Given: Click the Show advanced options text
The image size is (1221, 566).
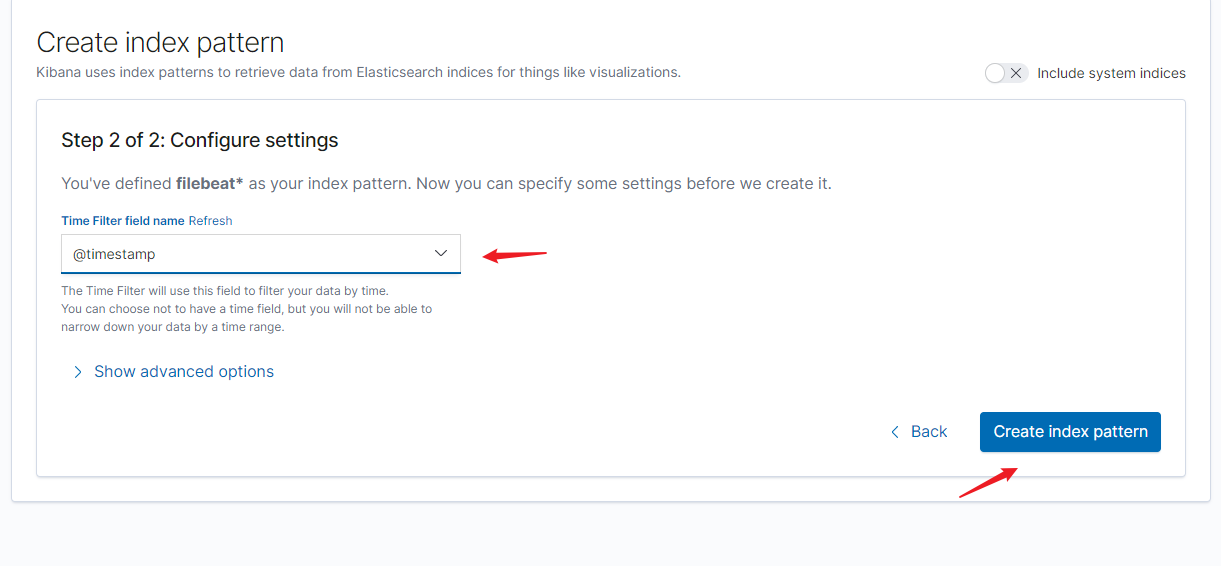Looking at the screenshot, I should 184,372.
